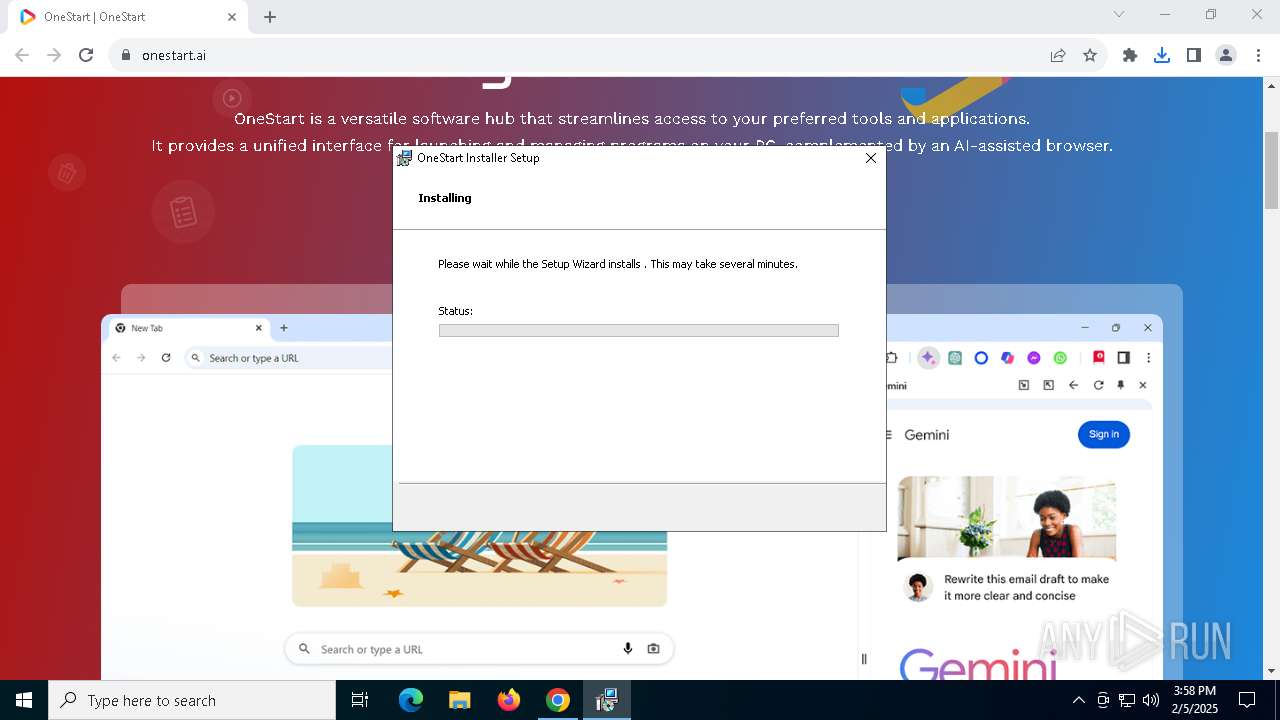Open Microsoft Edge from taskbar

click(x=411, y=700)
